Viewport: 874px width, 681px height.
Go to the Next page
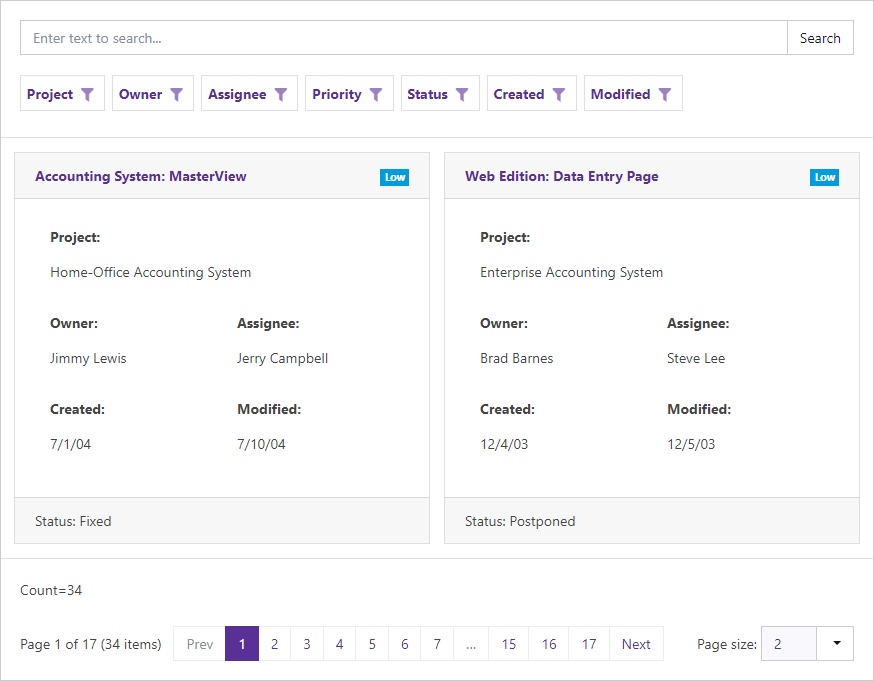click(x=636, y=644)
